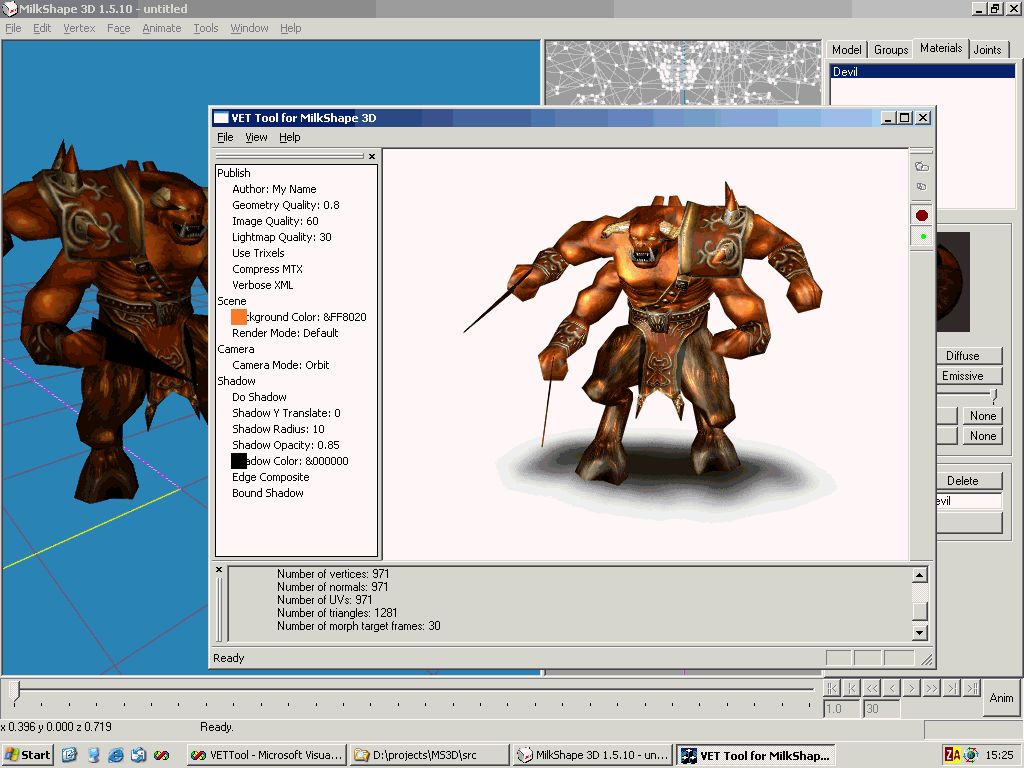
Task: Open the Windows Start menu
Action: coord(27,756)
